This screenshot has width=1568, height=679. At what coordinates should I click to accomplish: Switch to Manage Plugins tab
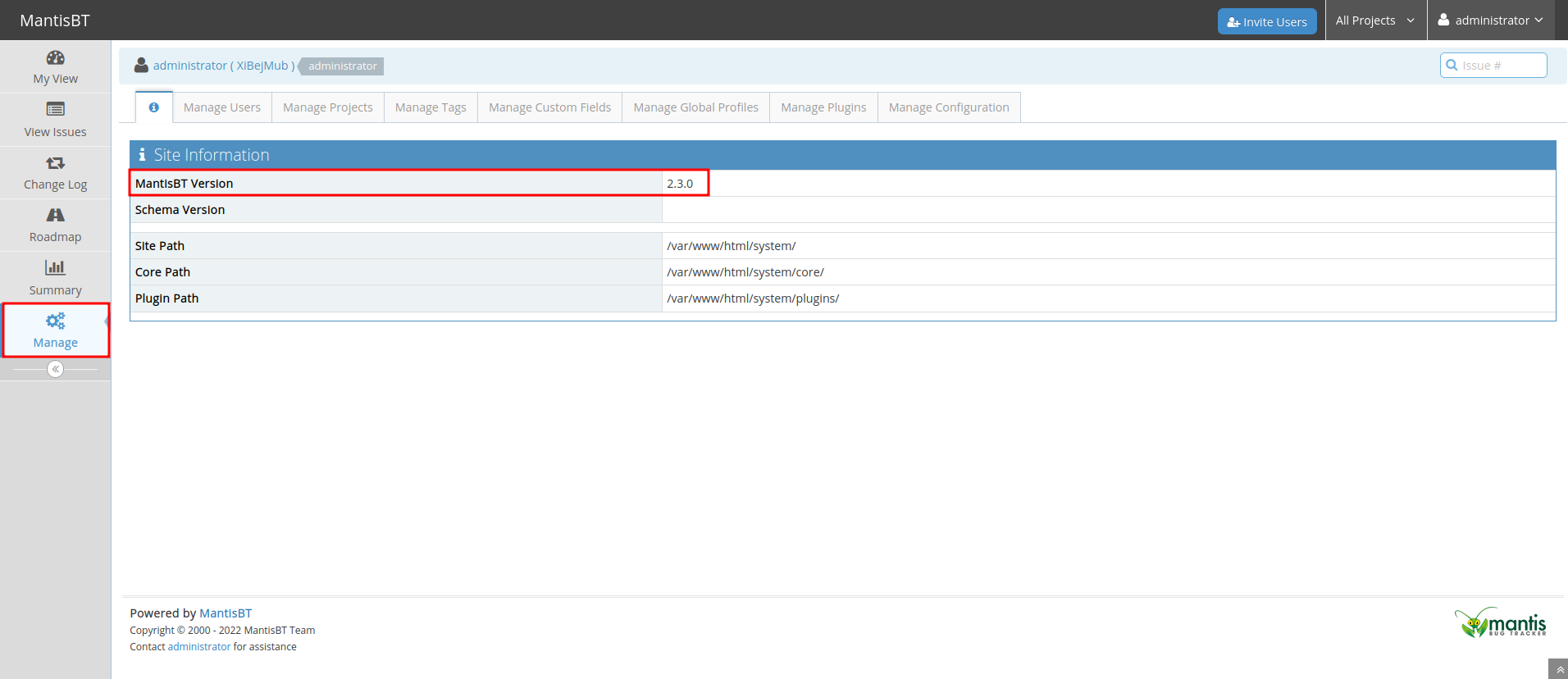(x=823, y=107)
